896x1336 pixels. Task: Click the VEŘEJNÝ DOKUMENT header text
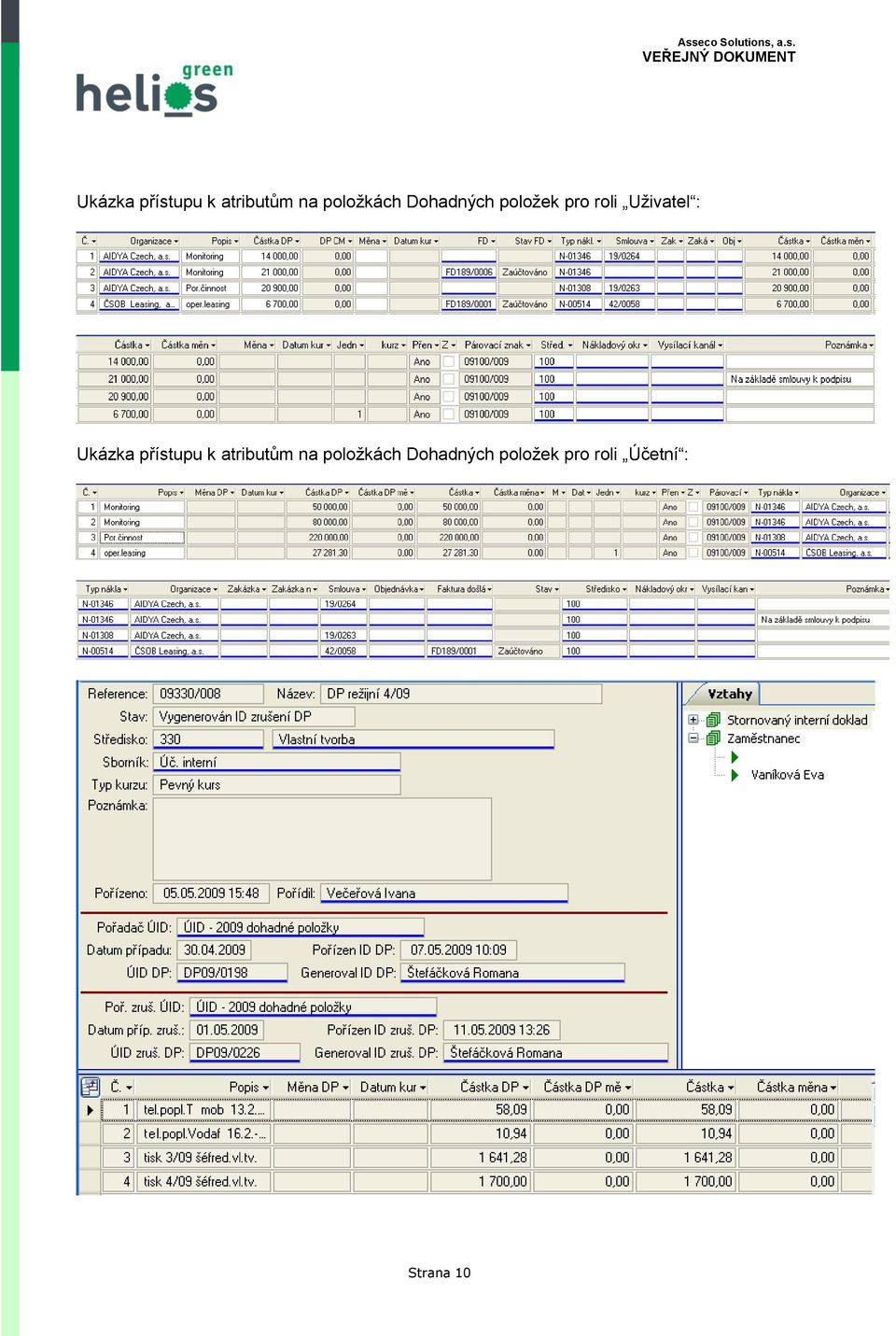click(719, 57)
